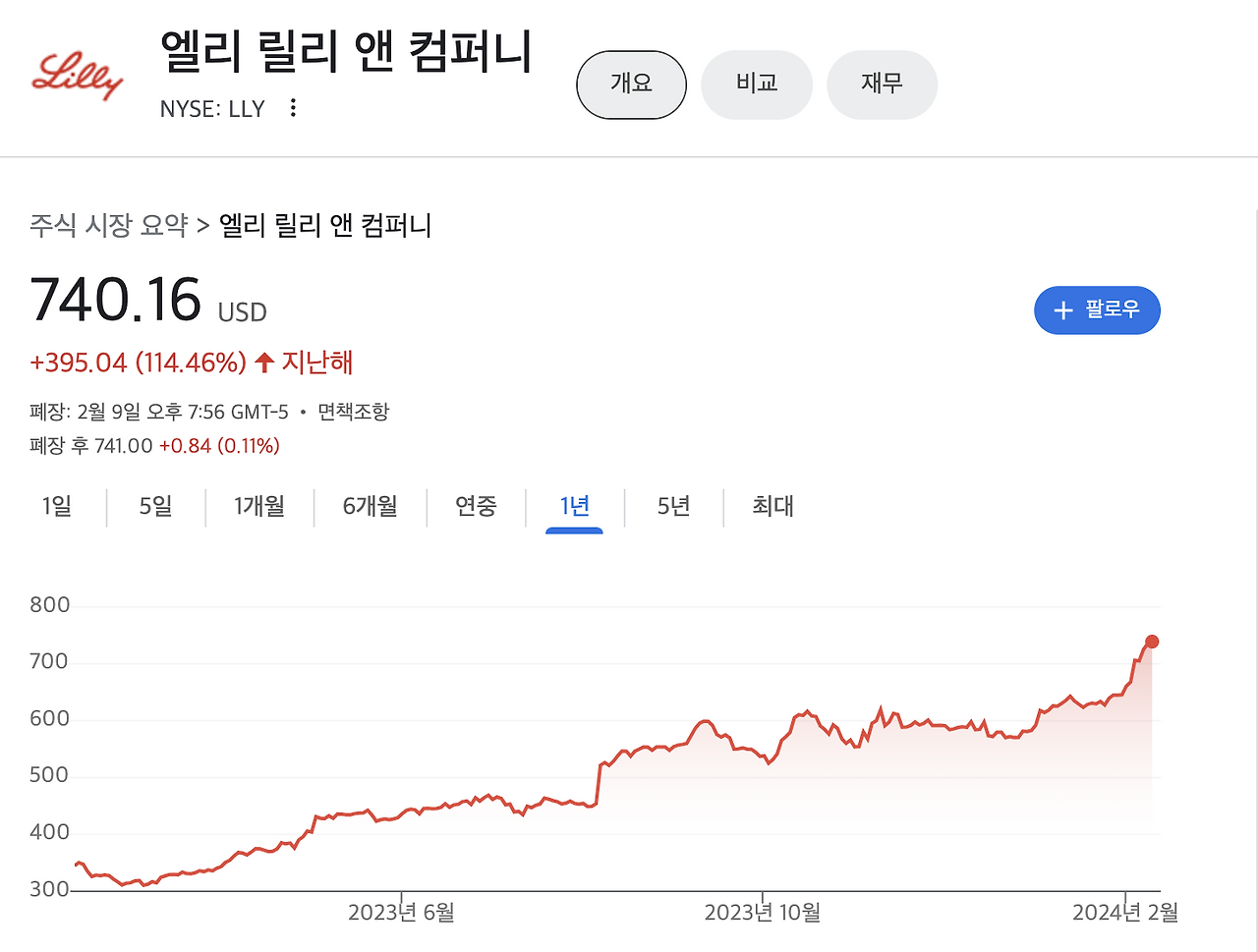Open the 재무 tab
Image resolution: width=1258 pixels, height=952 pixels.
pos(882,84)
